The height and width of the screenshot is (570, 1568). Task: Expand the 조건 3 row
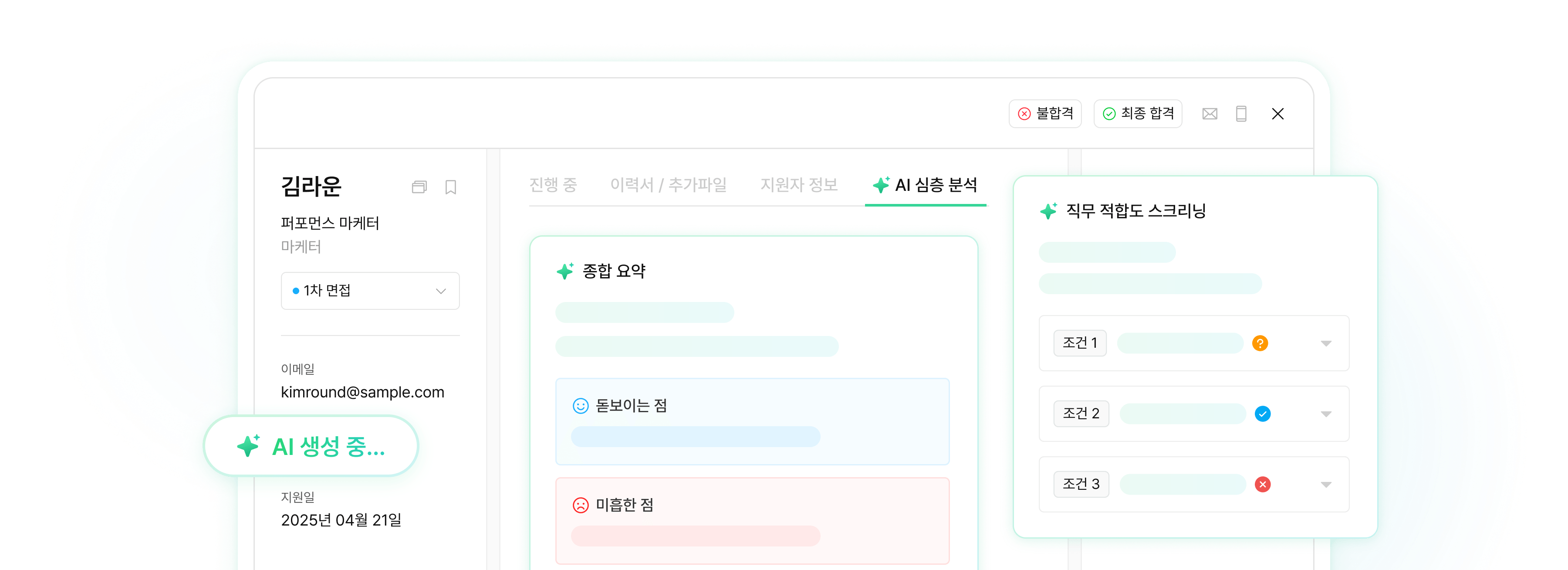1326,485
